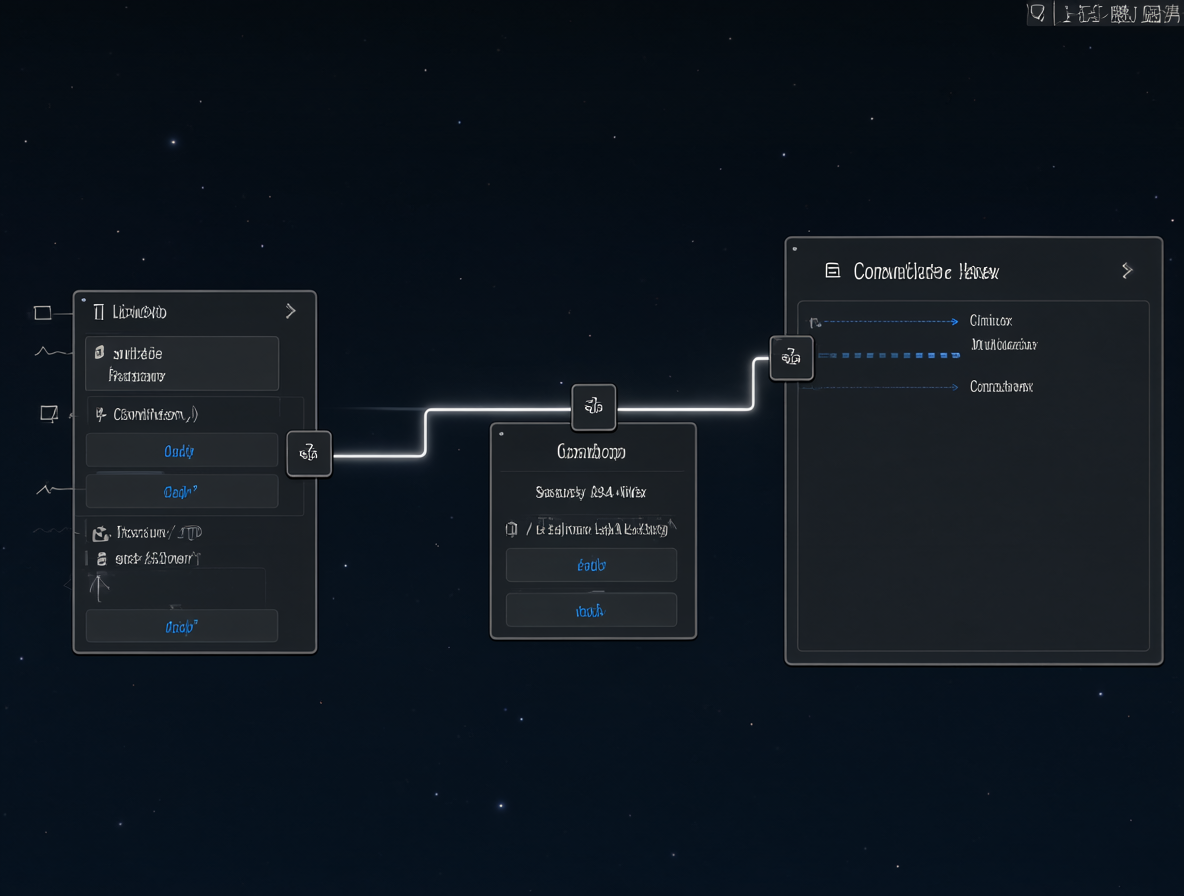Click the upper blue button in middle node
The image size is (1184, 896).
[x=591, y=565]
